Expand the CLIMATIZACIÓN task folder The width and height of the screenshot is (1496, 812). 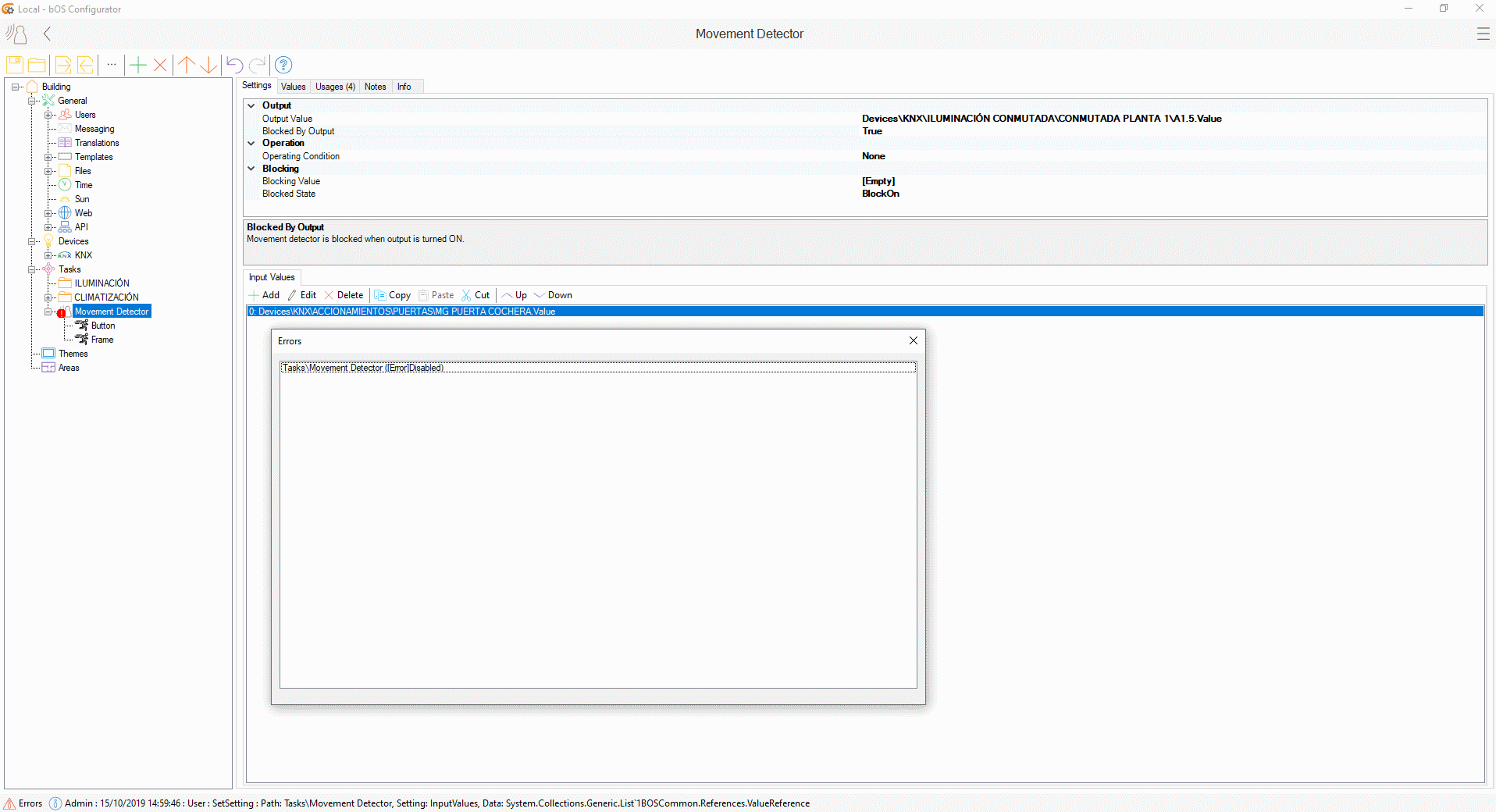click(48, 297)
